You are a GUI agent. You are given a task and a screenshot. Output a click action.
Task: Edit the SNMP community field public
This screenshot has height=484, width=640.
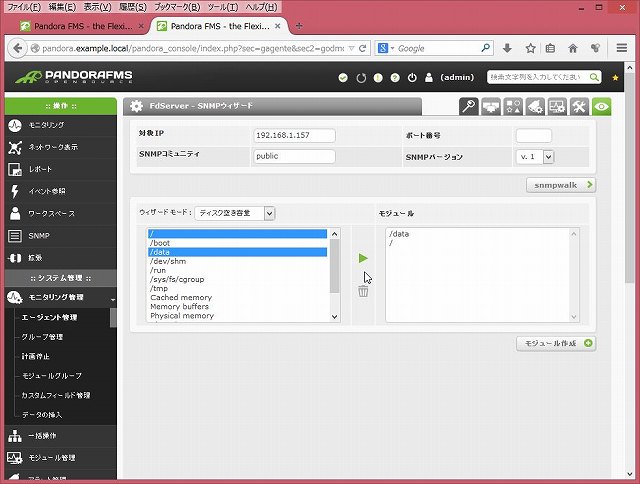point(294,156)
